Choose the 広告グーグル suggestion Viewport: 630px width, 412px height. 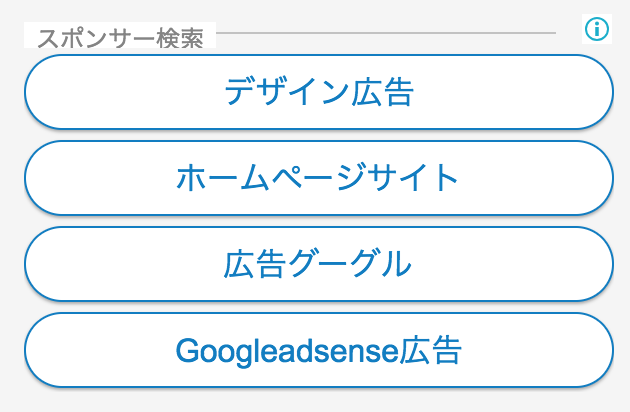[319, 264]
